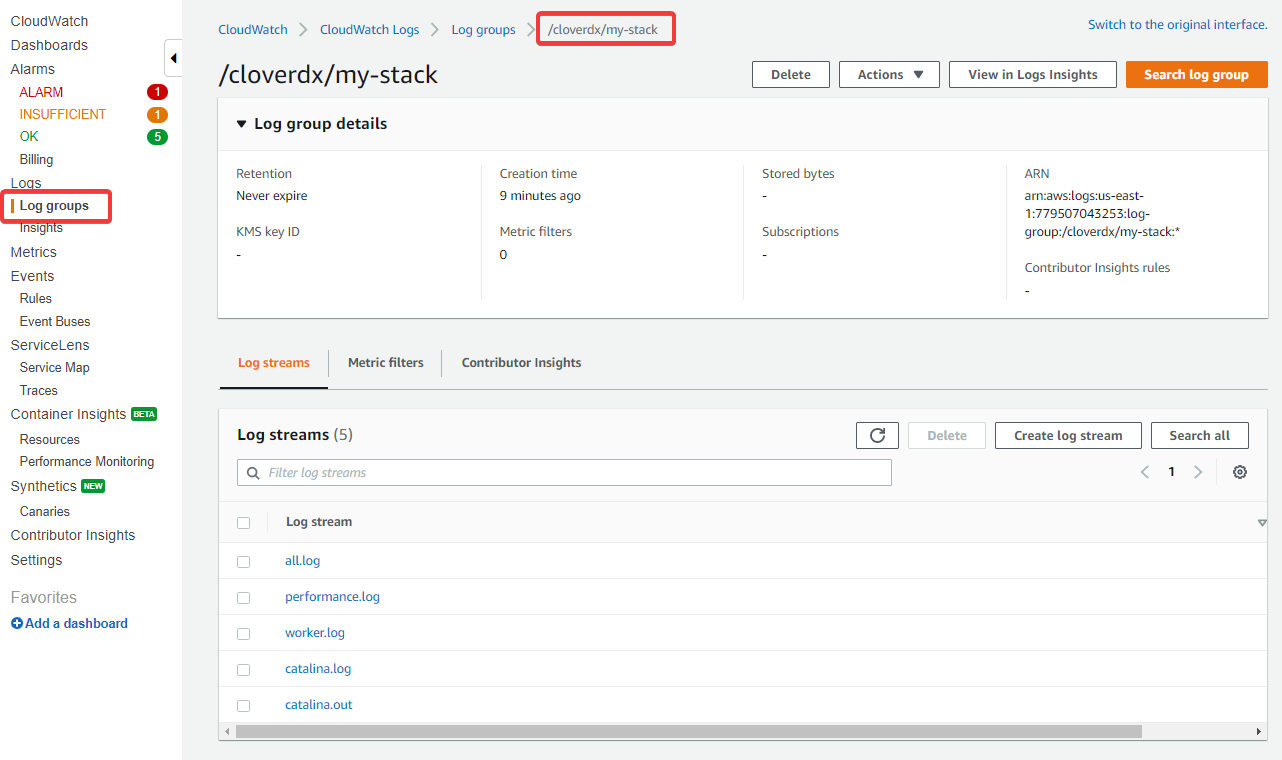The height and width of the screenshot is (760, 1282).
Task: Toggle the select-all log streams checkbox
Action: pos(243,522)
